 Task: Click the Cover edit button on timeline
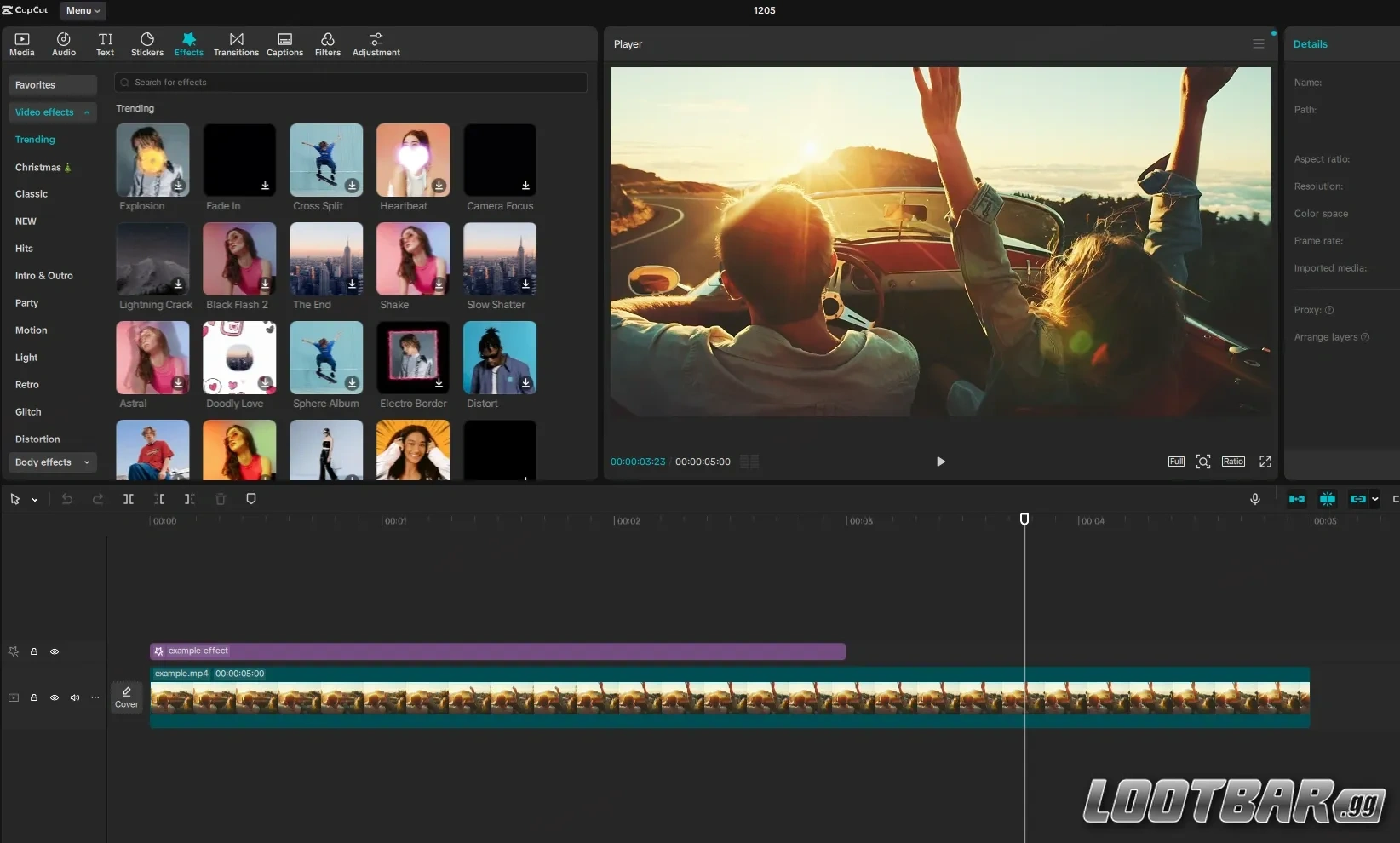point(126,697)
